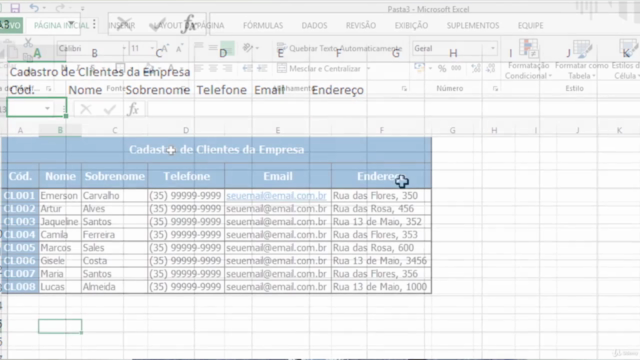
Task: Open the Número group dialog launcher
Action: [495, 89]
